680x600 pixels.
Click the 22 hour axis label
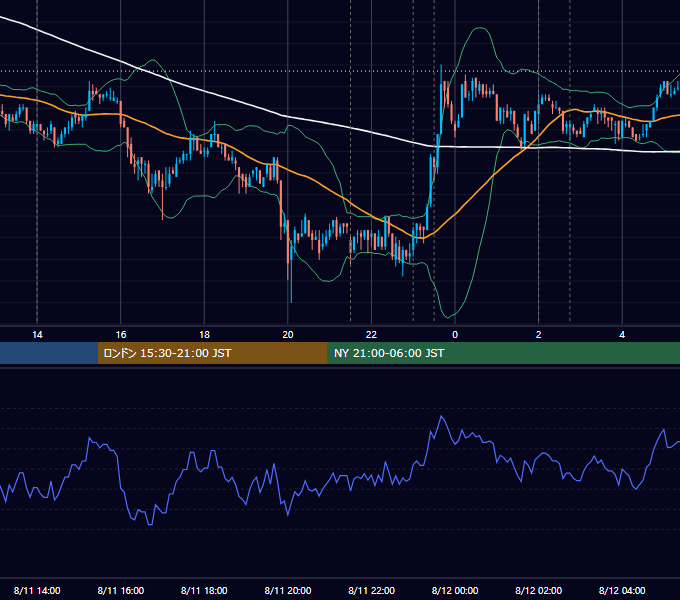click(x=371, y=335)
